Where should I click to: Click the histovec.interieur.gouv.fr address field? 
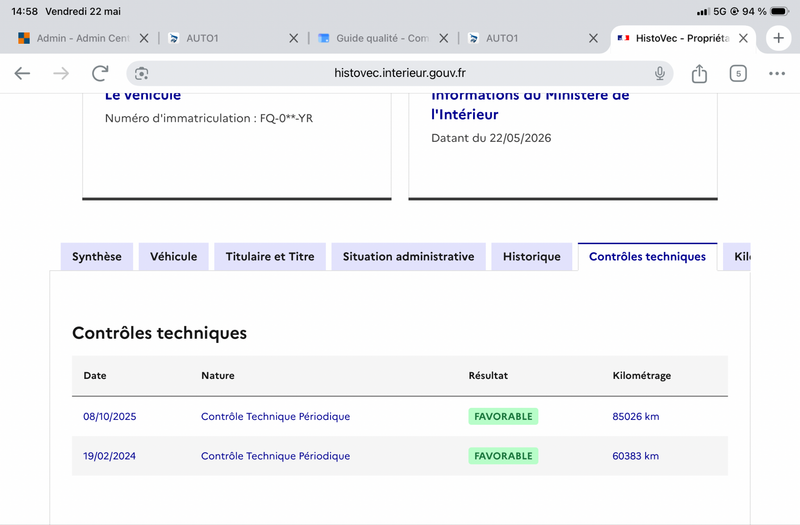(x=399, y=73)
